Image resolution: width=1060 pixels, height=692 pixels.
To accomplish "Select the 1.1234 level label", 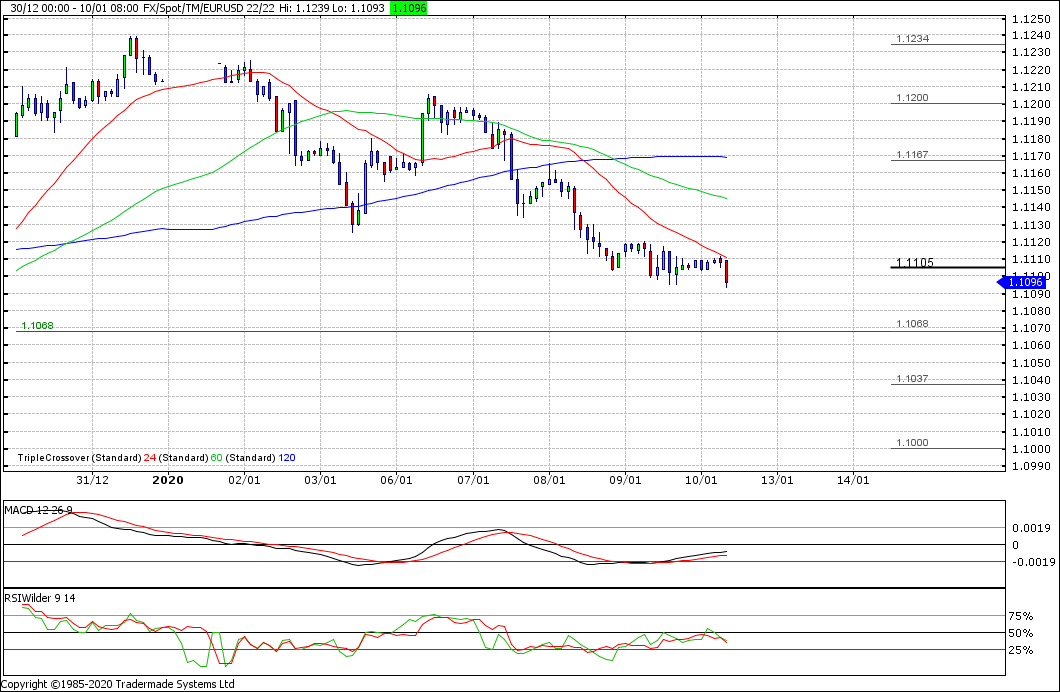I will 913,39.
